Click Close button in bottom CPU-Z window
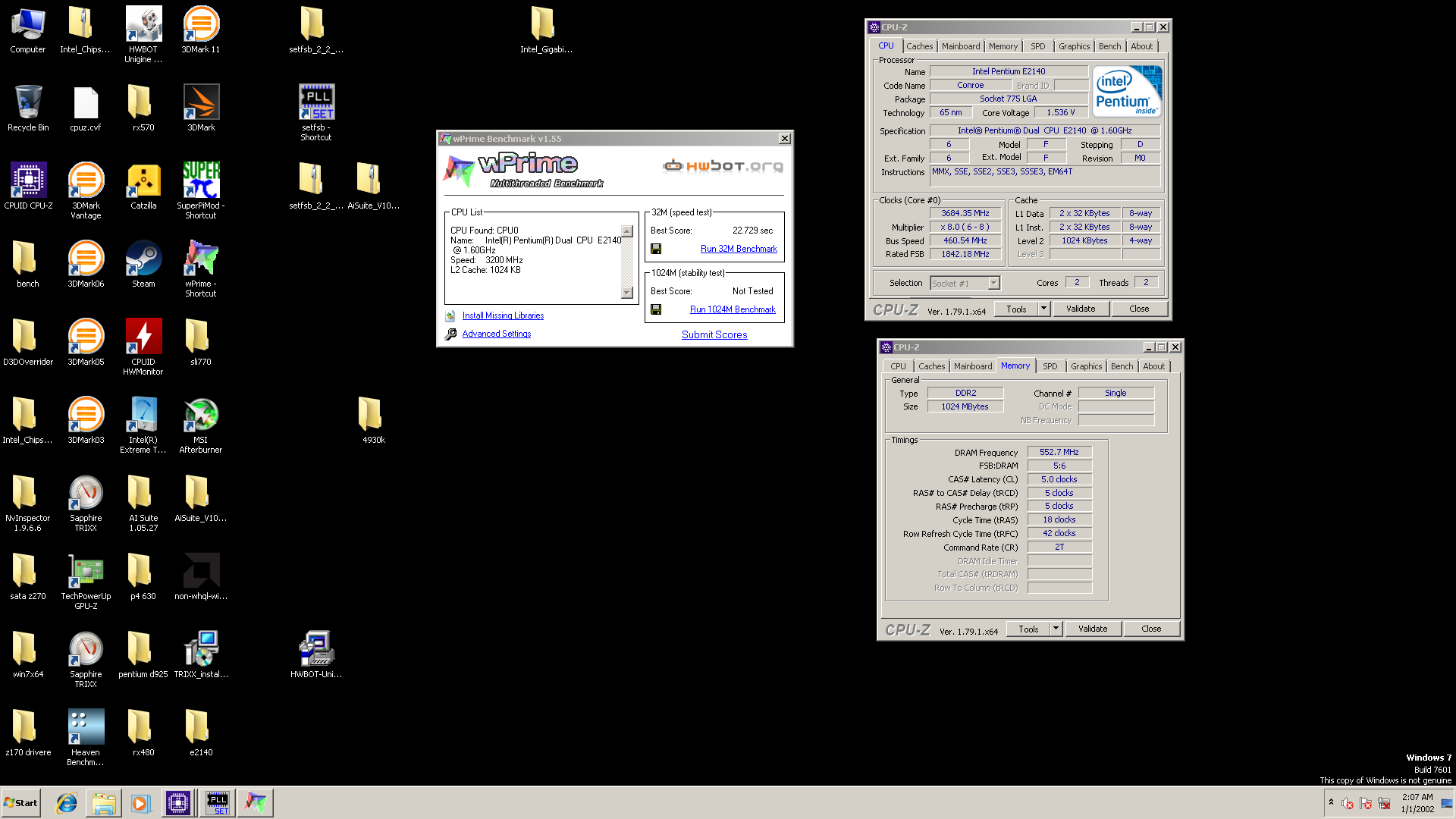 point(1151,629)
